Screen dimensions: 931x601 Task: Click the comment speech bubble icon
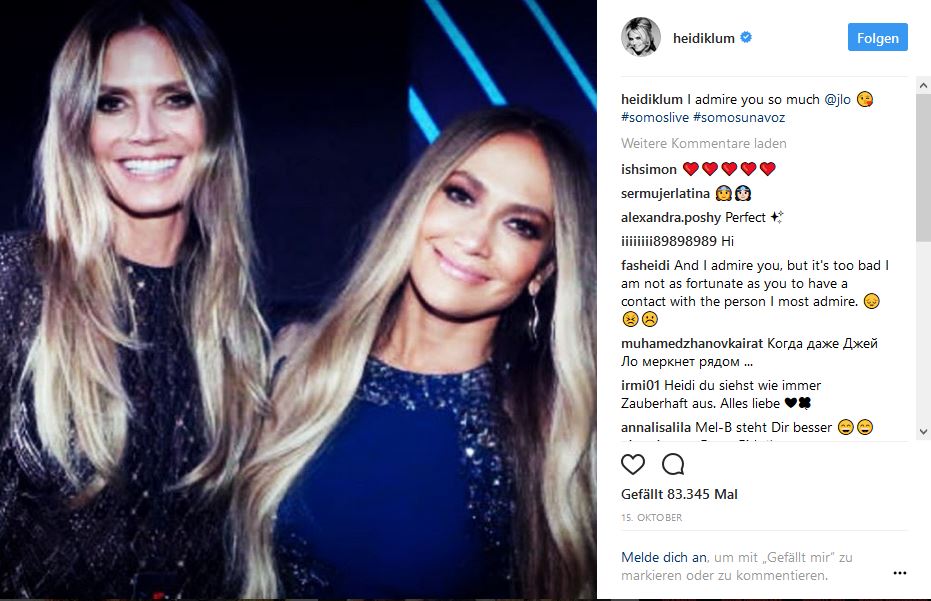pos(673,464)
